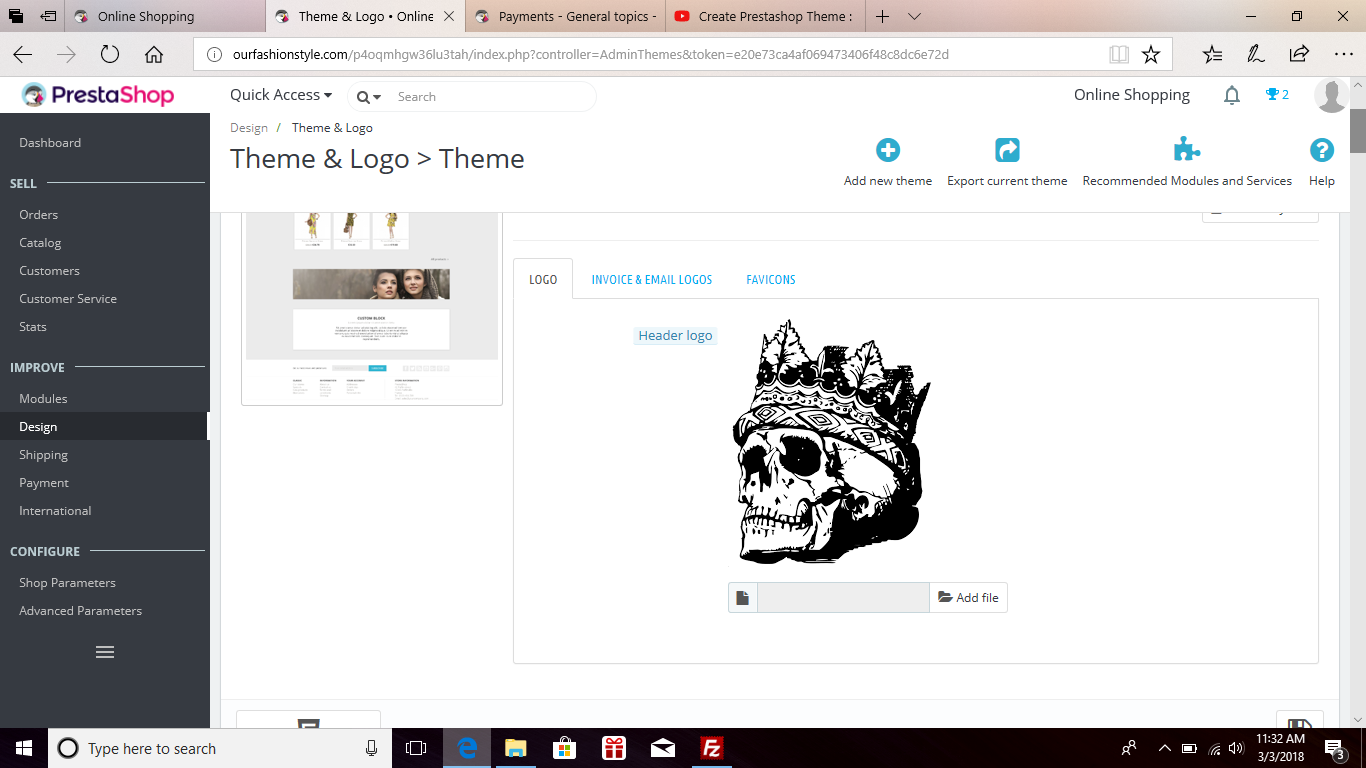This screenshot has width=1366, height=768.
Task: Click the Online Shopping shop link
Action: coord(1132,95)
